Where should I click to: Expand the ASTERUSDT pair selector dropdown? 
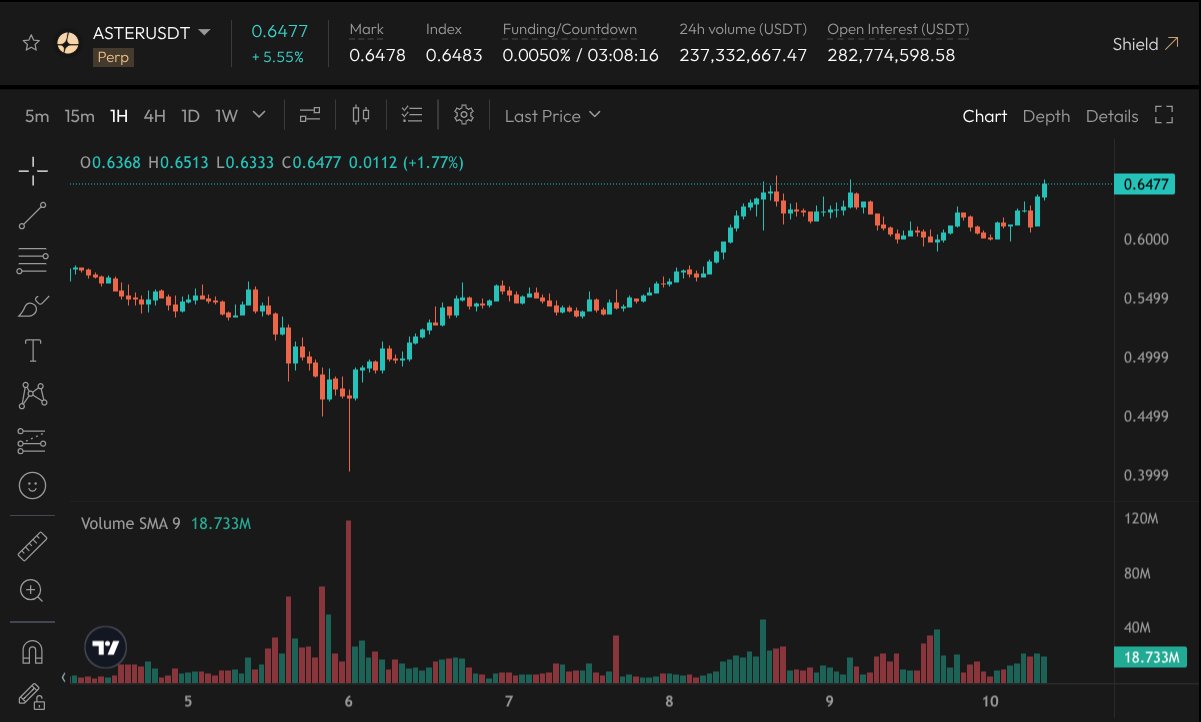204,32
